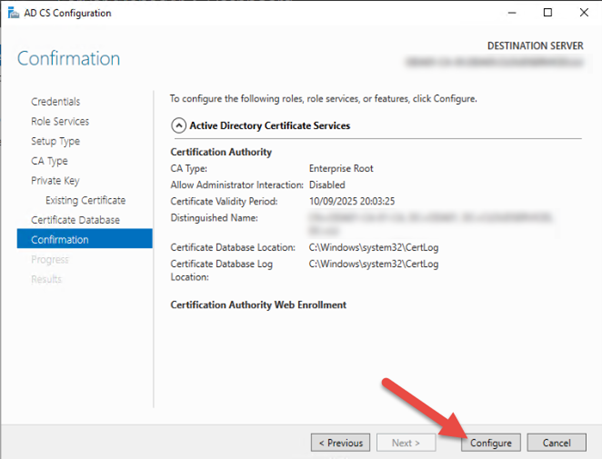Click the Certification Authority heading
The image size is (602, 459).
pos(221,152)
